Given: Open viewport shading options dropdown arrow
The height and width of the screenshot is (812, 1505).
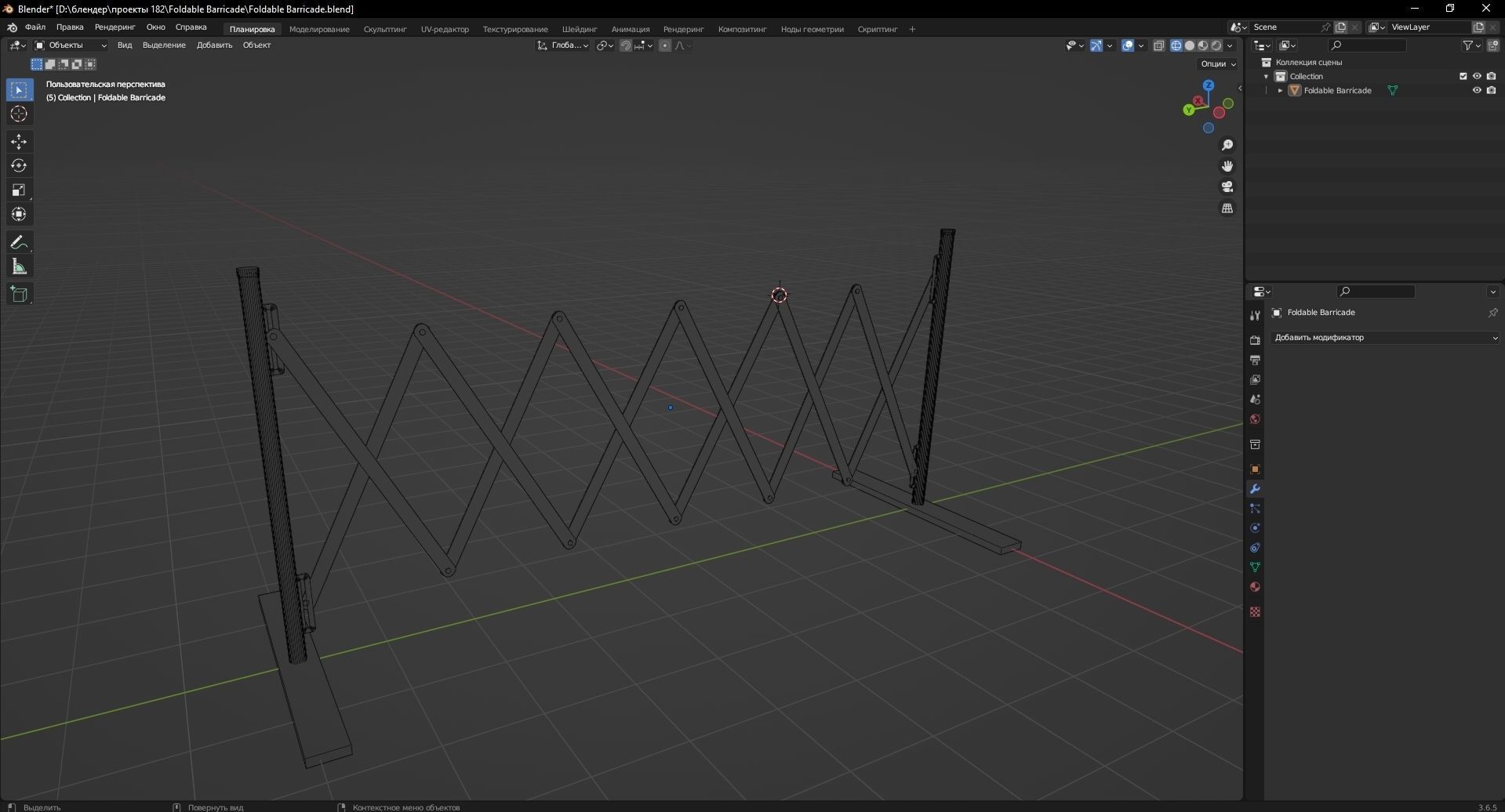Looking at the screenshot, I should (1231, 45).
